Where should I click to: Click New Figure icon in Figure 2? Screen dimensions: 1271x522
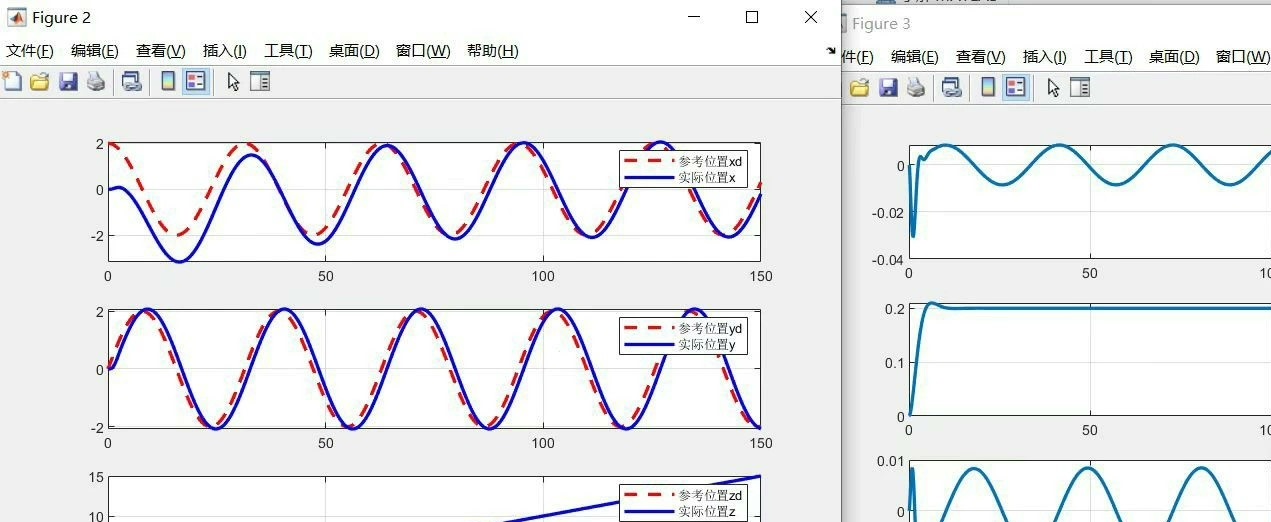point(12,82)
